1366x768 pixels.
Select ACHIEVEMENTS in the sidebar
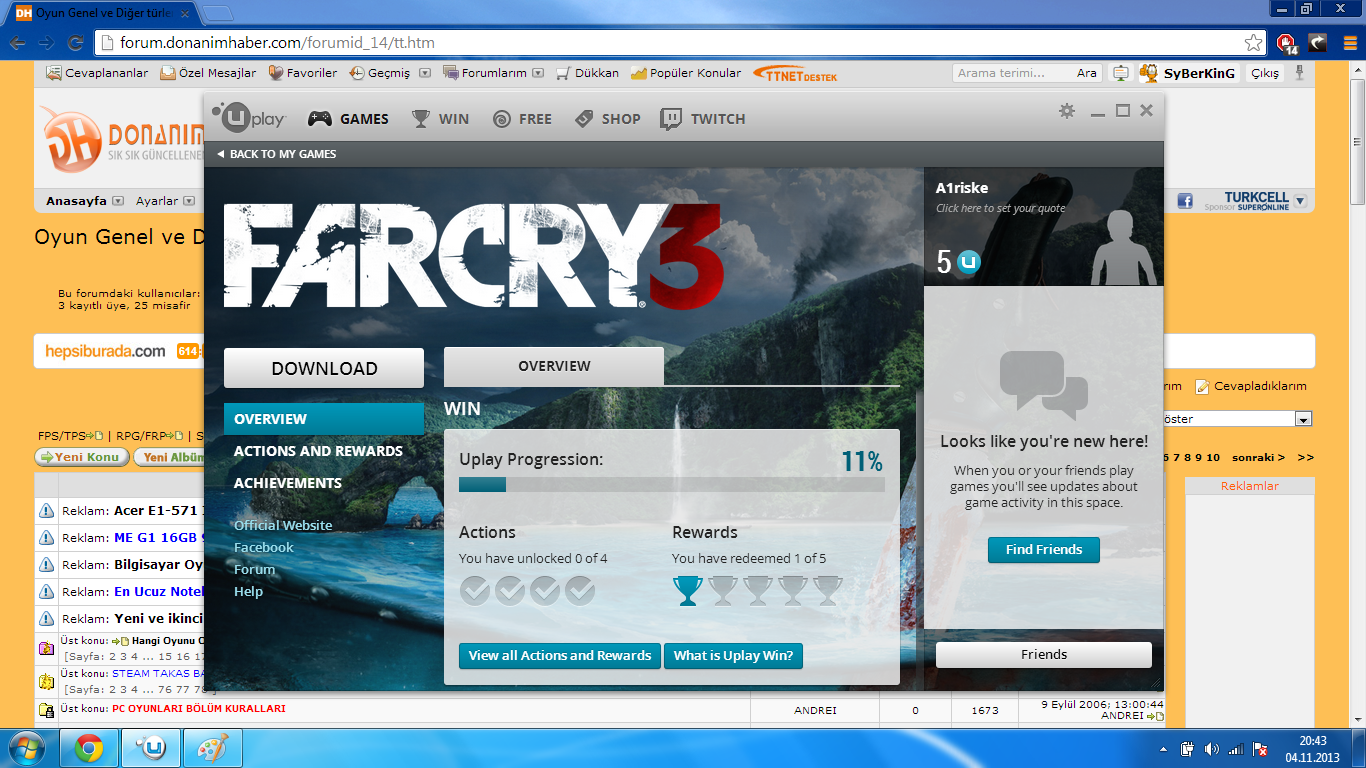point(288,483)
